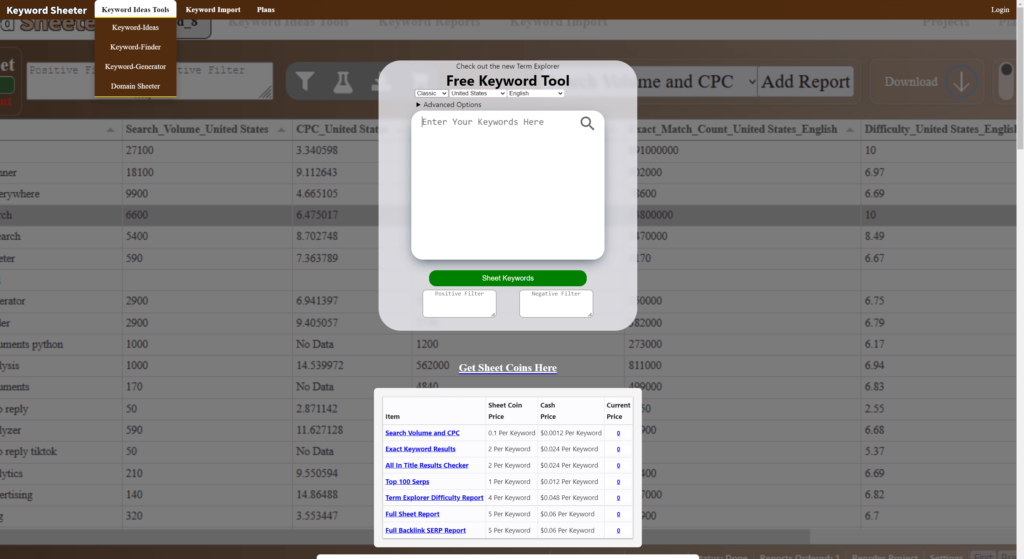
Task: Click the funnel filter icon in background toolbar
Action: click(305, 82)
